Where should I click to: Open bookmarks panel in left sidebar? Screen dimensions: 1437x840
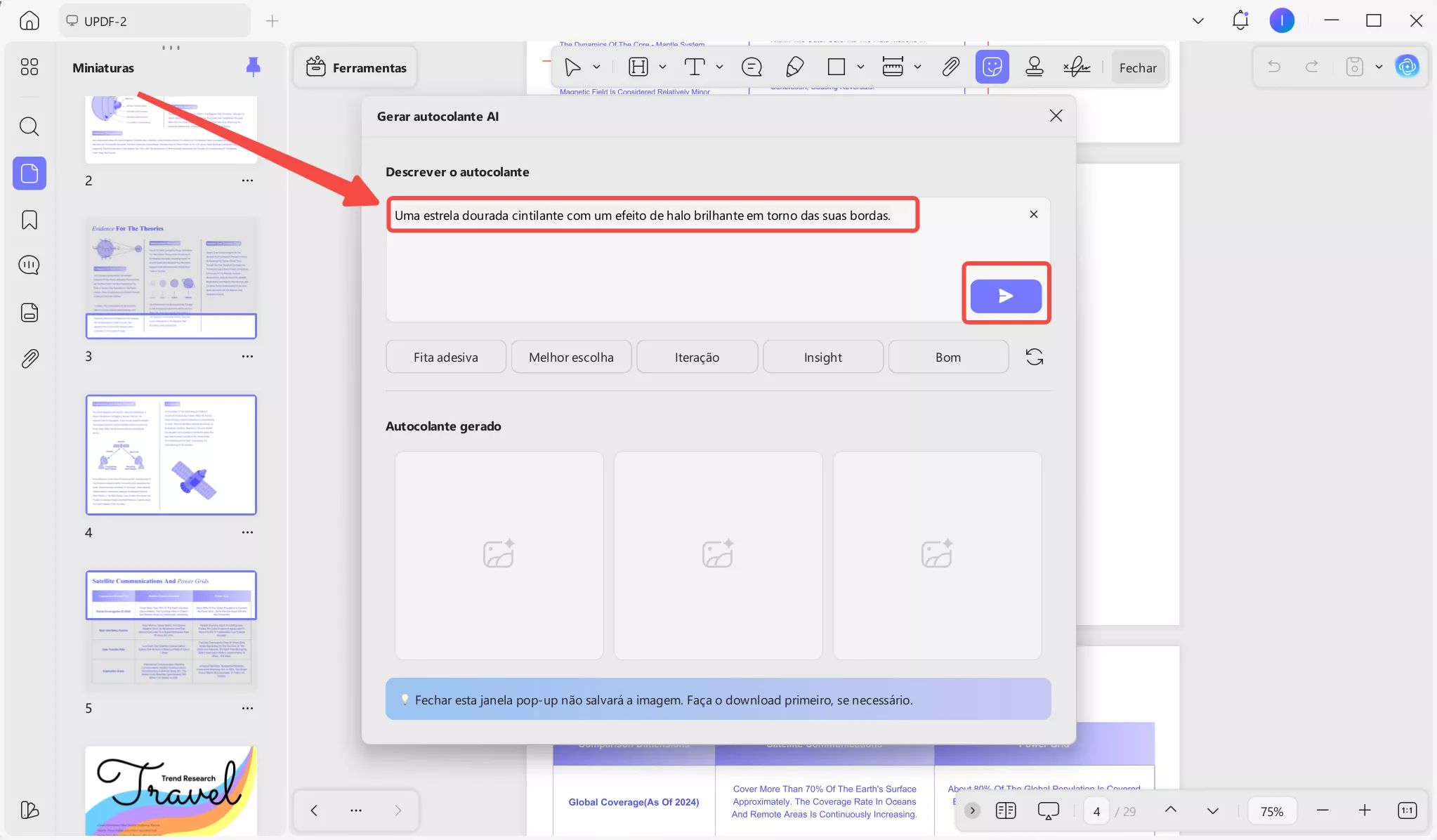click(29, 221)
